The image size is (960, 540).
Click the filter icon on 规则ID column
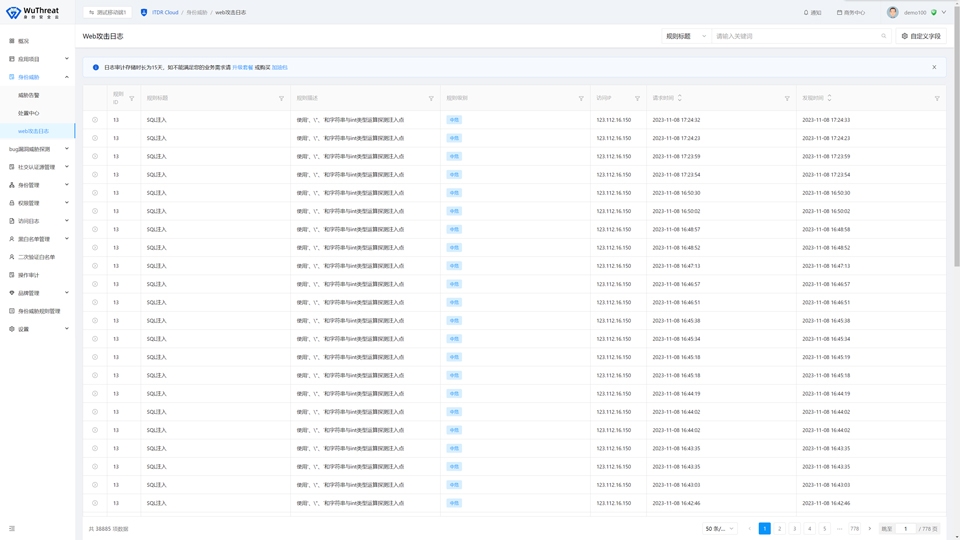(132, 99)
